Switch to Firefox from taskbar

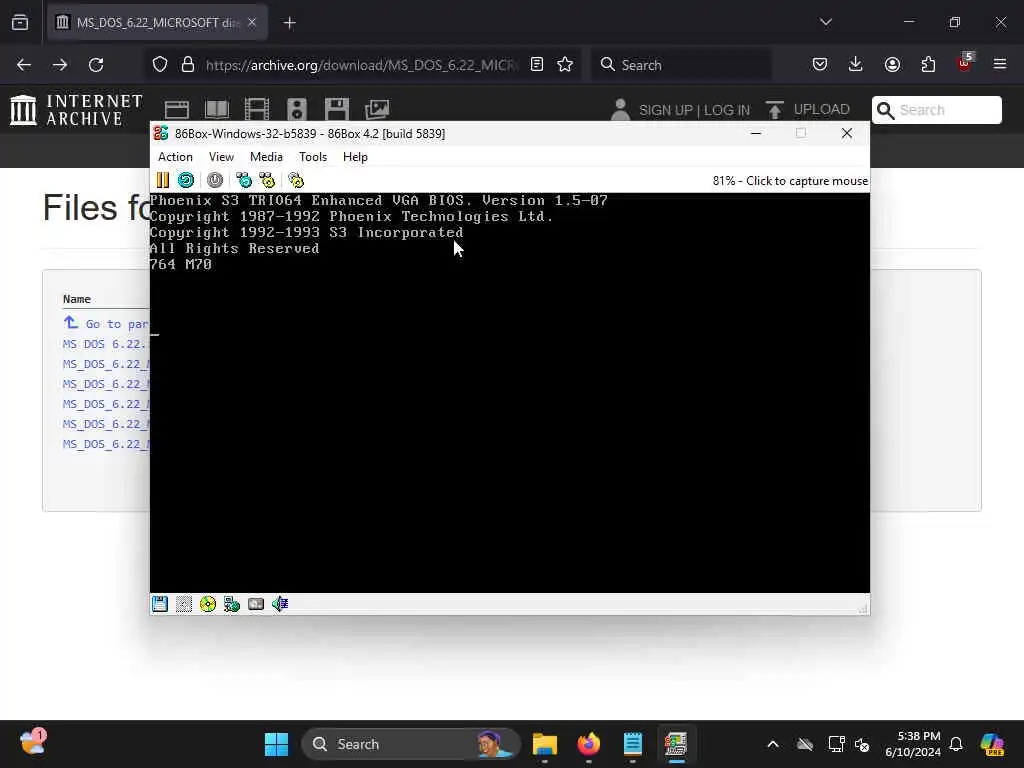click(588, 744)
